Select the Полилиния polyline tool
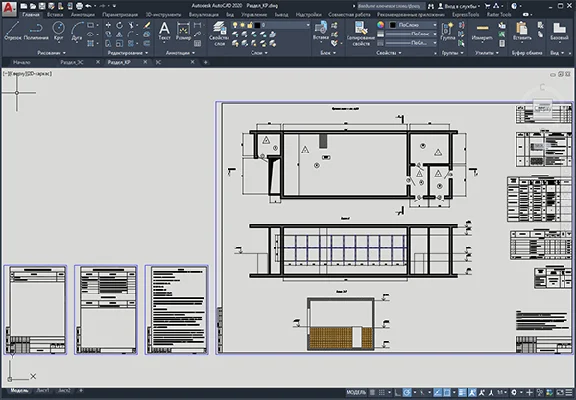The image size is (576, 400). [36, 31]
